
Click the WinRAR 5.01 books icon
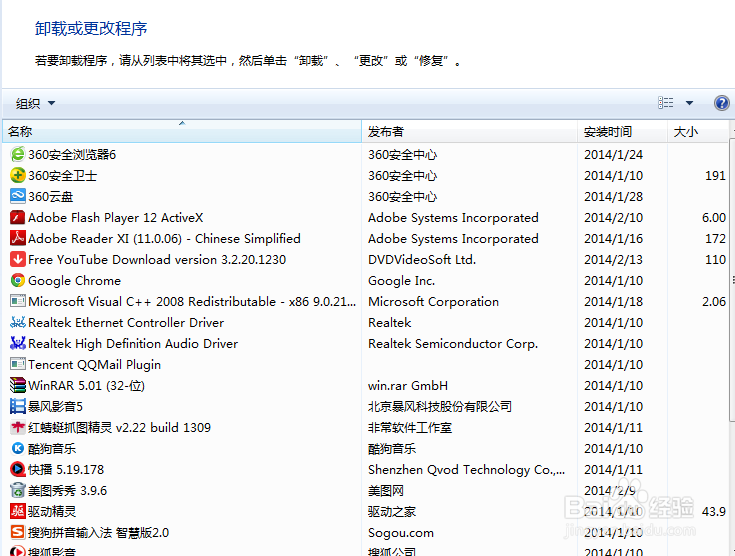[17, 385]
